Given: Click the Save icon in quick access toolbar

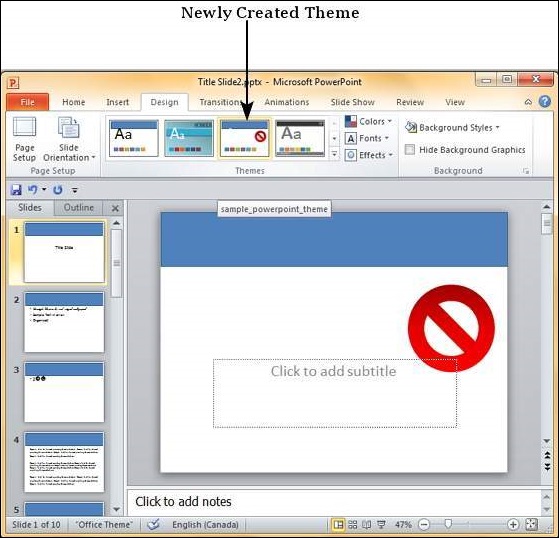Looking at the screenshot, I should [x=16, y=190].
